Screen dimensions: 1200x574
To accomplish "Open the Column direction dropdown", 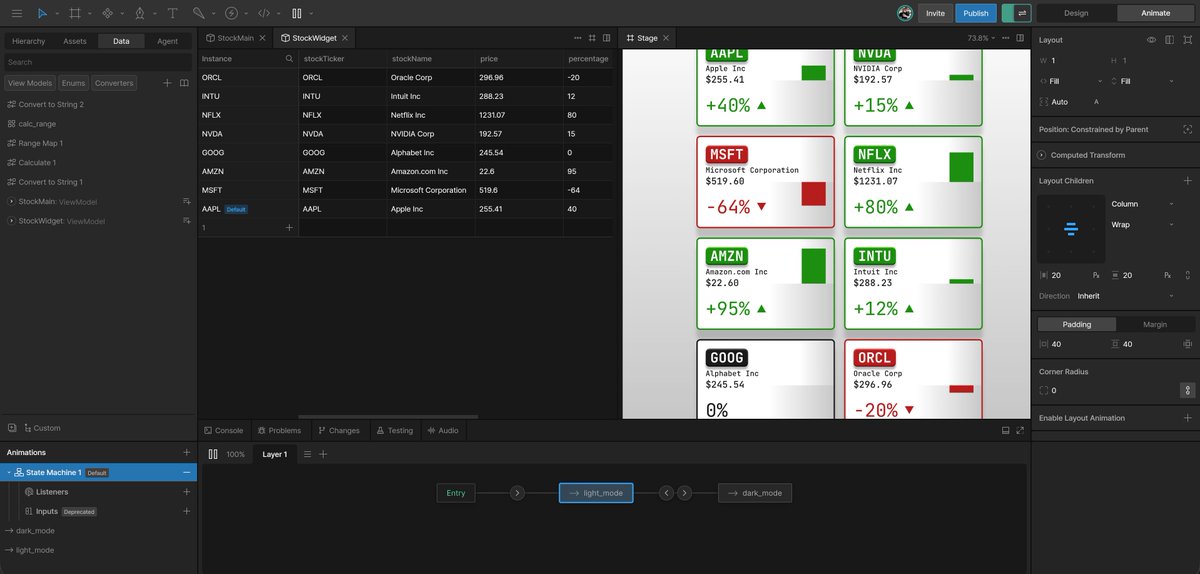I will tap(1145, 204).
